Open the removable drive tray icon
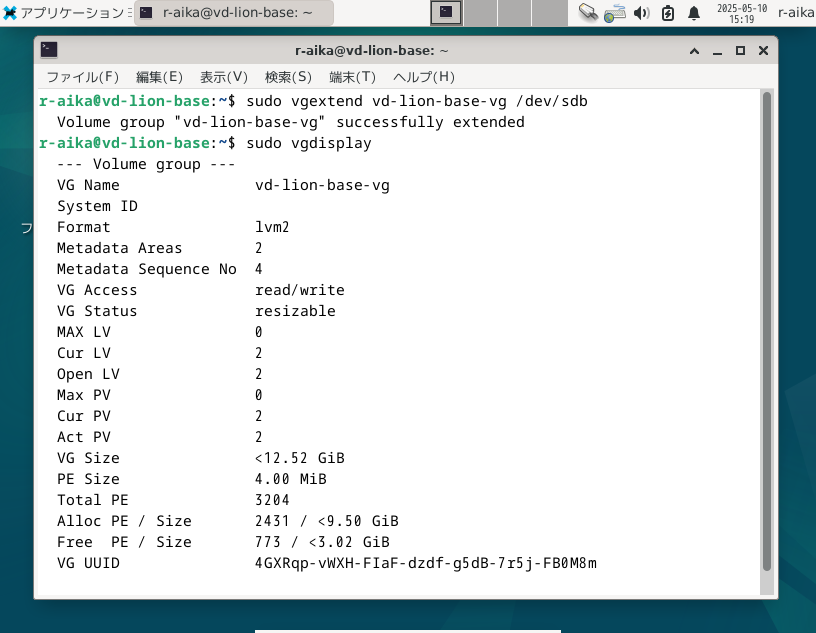Viewport: 816px width, 633px height. click(588, 12)
